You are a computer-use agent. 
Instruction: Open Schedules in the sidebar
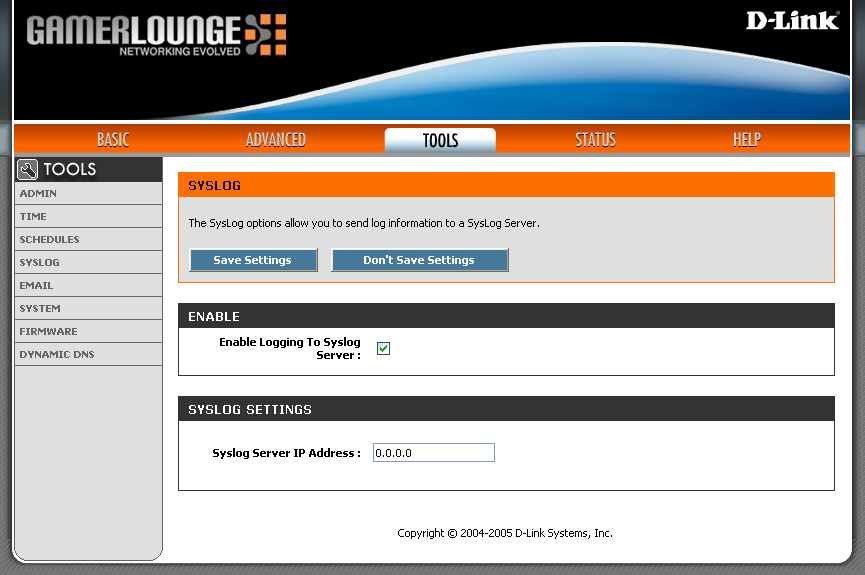(x=89, y=239)
